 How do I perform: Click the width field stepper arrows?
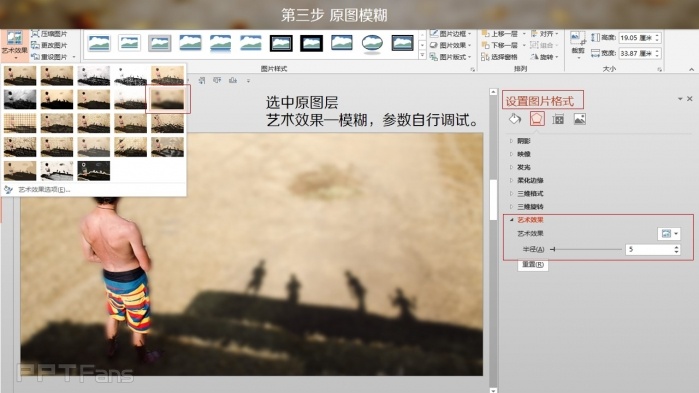coord(657,53)
